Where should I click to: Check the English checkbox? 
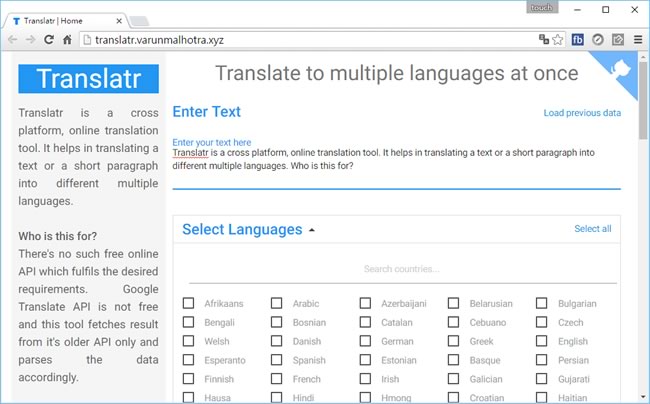coord(541,341)
